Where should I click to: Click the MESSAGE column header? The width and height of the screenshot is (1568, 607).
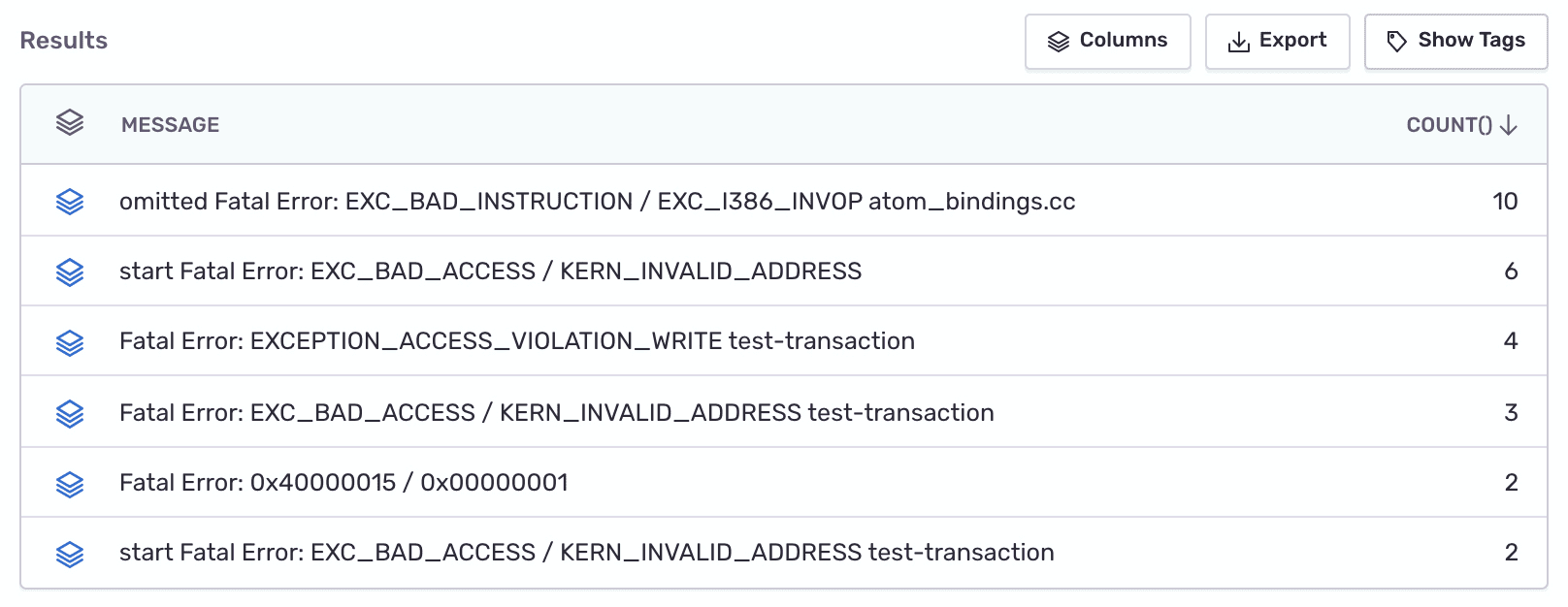(x=171, y=125)
